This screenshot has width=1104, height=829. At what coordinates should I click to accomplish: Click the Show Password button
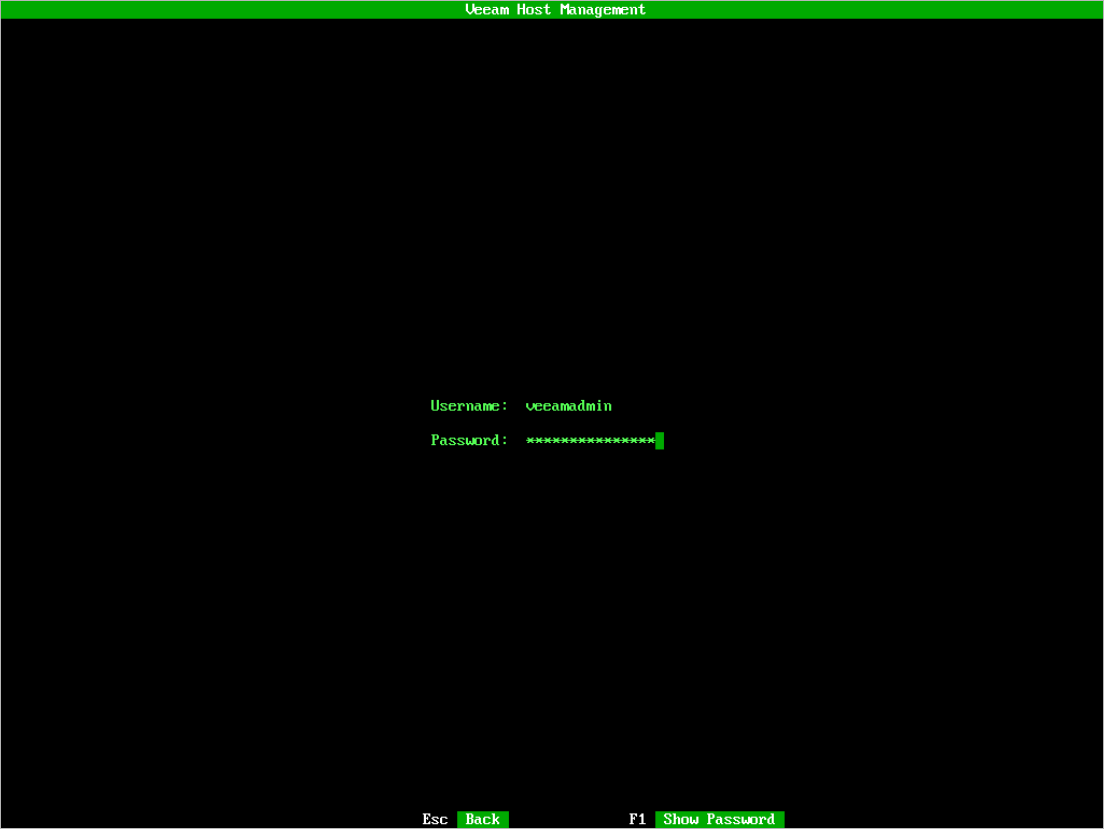[719, 819]
